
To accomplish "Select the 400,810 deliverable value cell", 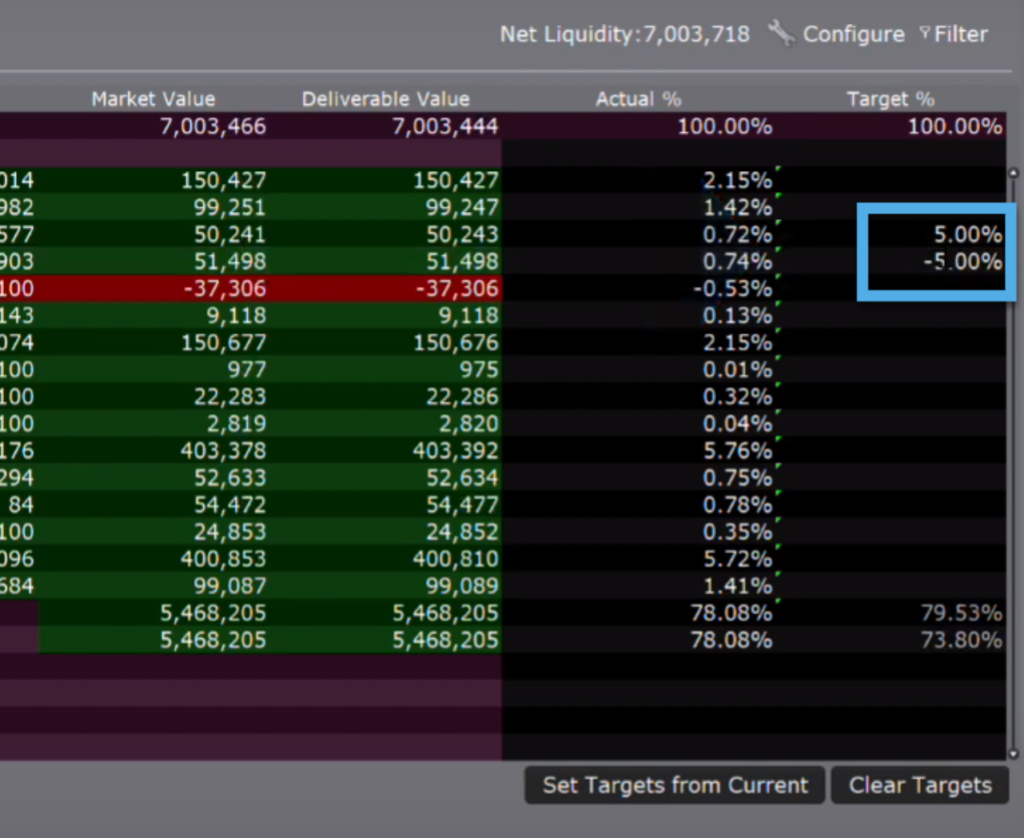I will pyautogui.click(x=455, y=559).
